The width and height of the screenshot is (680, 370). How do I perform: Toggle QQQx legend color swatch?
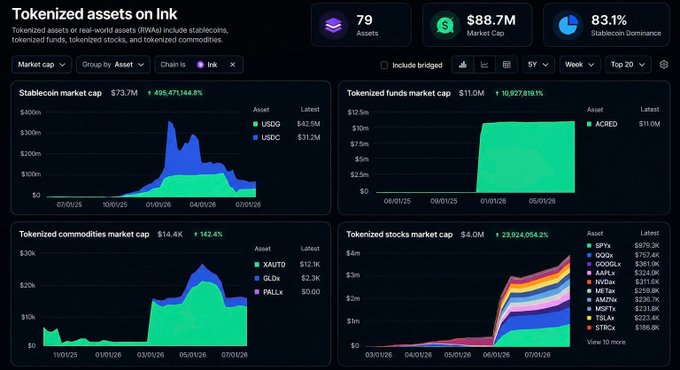click(589, 255)
